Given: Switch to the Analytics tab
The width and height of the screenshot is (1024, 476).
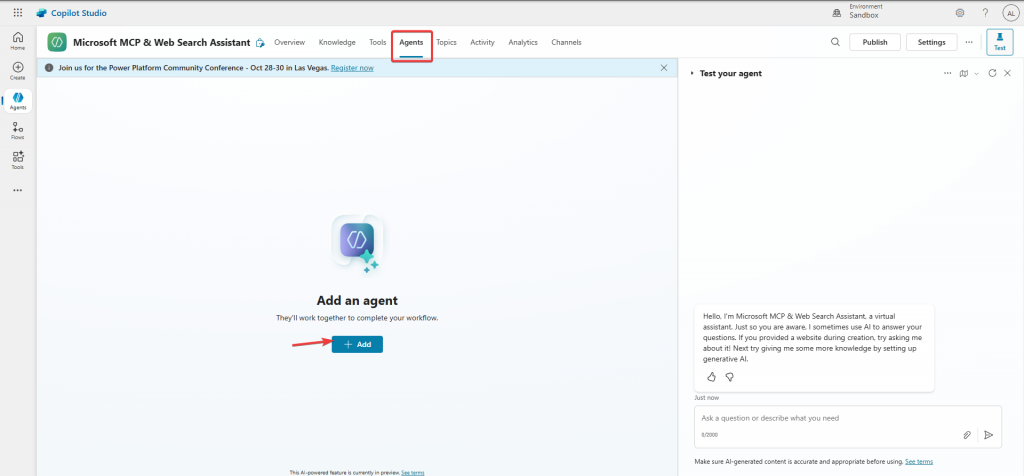Looking at the screenshot, I should coord(523,42).
